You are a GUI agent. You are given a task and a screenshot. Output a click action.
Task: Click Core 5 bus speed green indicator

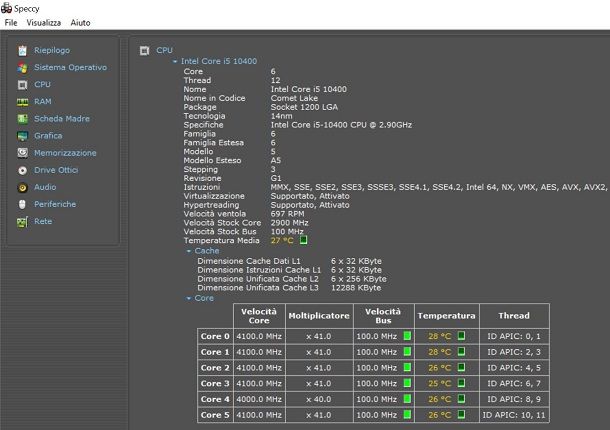click(x=407, y=415)
